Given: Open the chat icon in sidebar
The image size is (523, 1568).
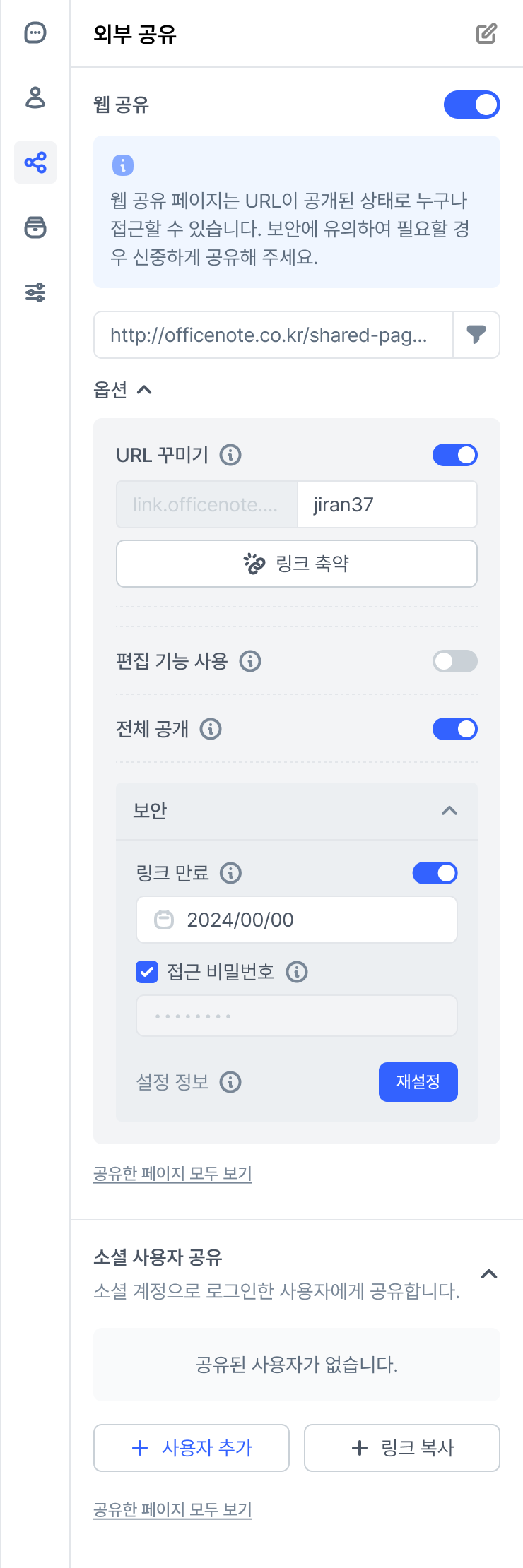Looking at the screenshot, I should coord(35,33).
